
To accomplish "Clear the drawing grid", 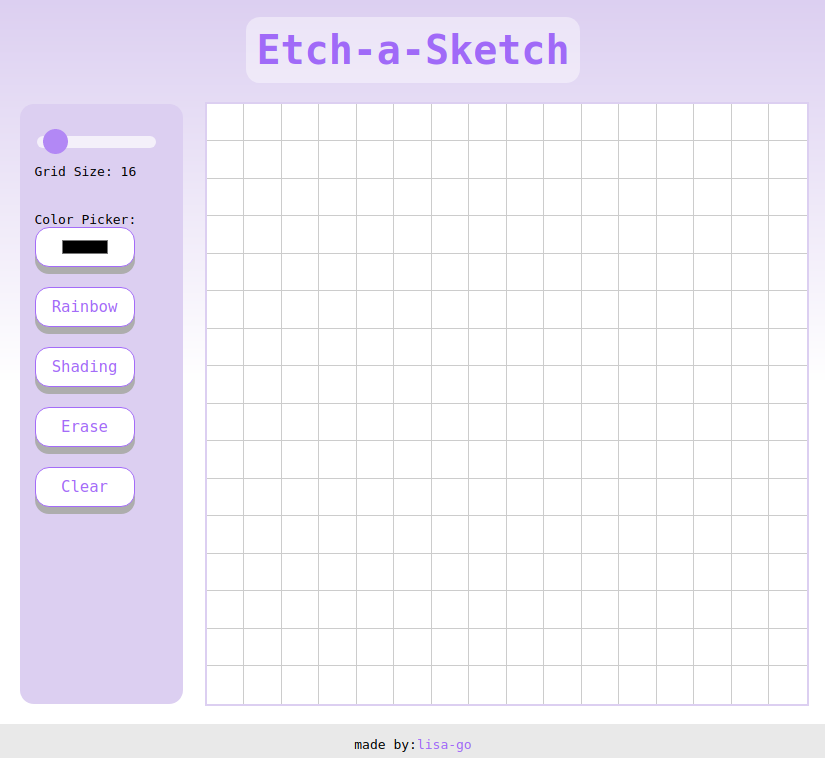I will tap(84, 487).
